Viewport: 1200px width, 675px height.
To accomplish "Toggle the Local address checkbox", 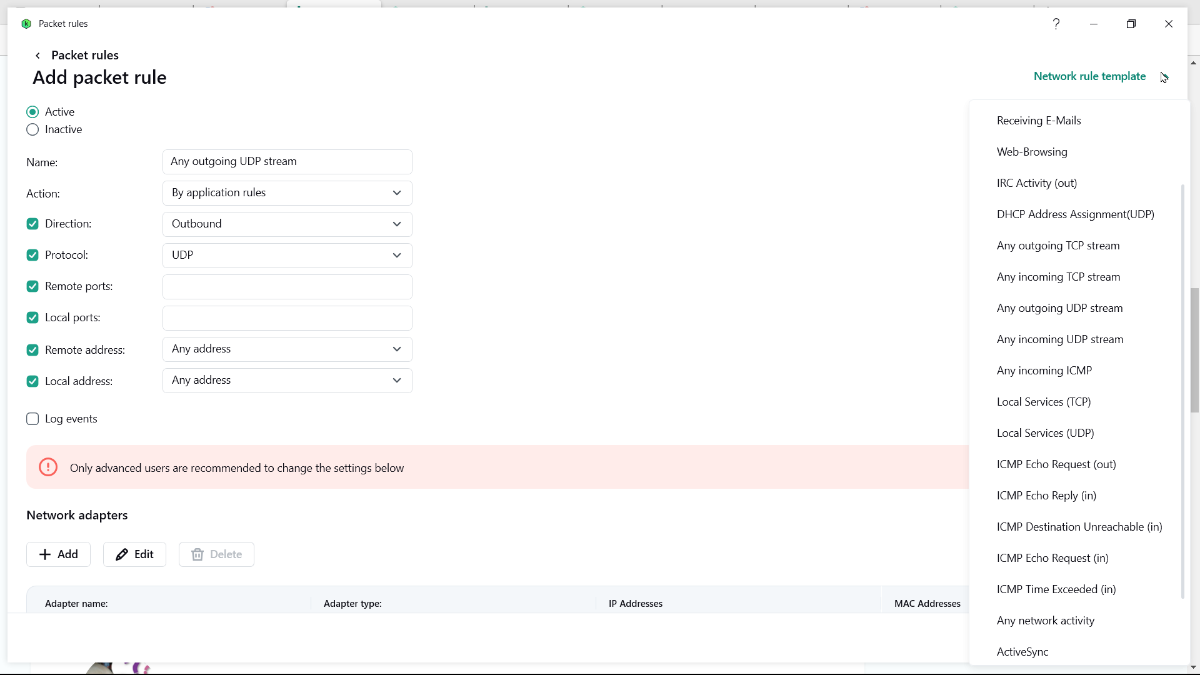I will (33, 381).
